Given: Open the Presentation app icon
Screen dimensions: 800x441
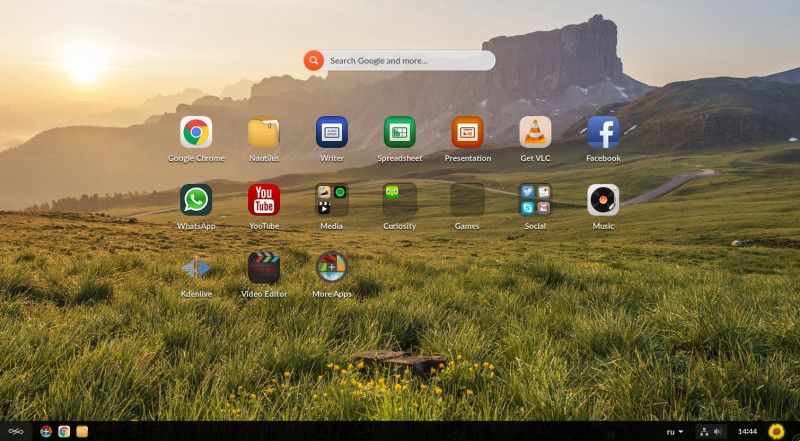Looking at the screenshot, I should coord(467,132).
